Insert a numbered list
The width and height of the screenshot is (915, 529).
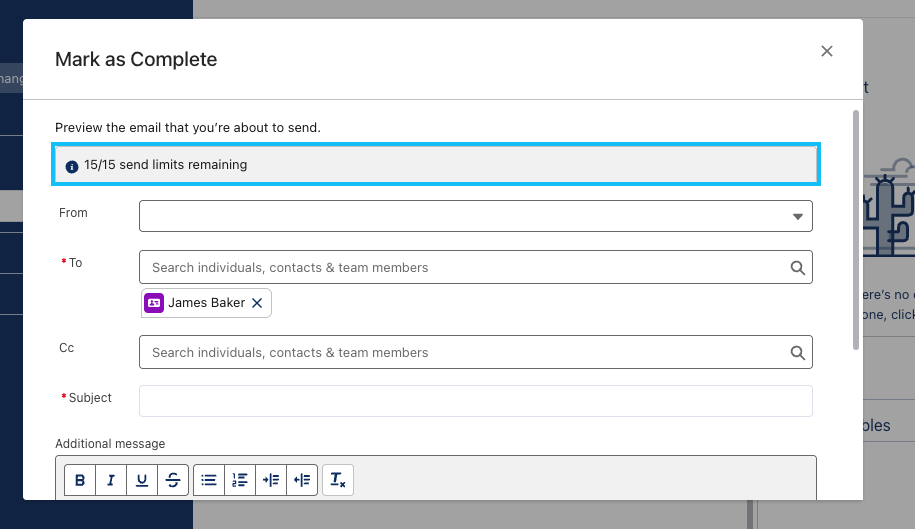tap(239, 480)
